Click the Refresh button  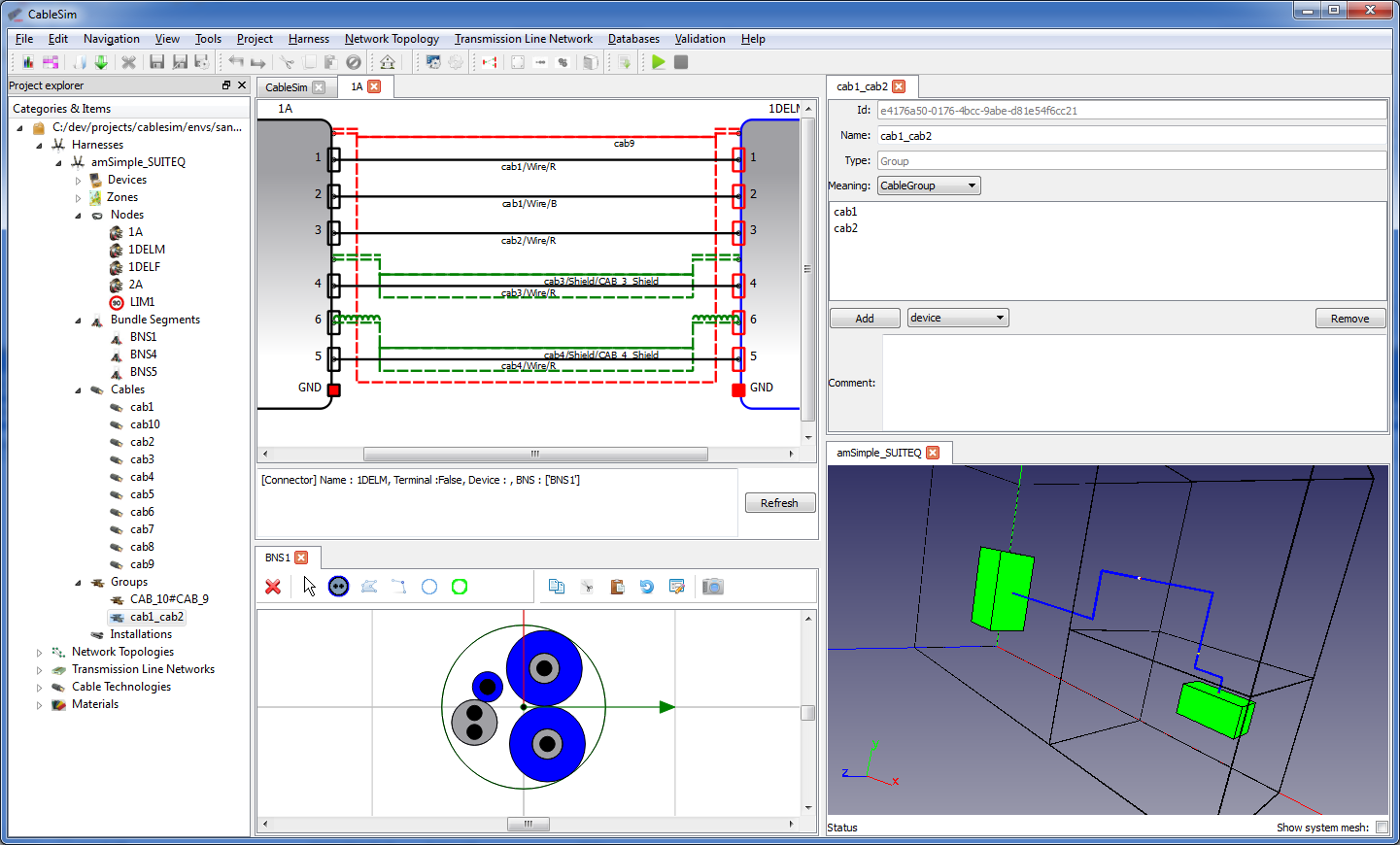point(779,503)
